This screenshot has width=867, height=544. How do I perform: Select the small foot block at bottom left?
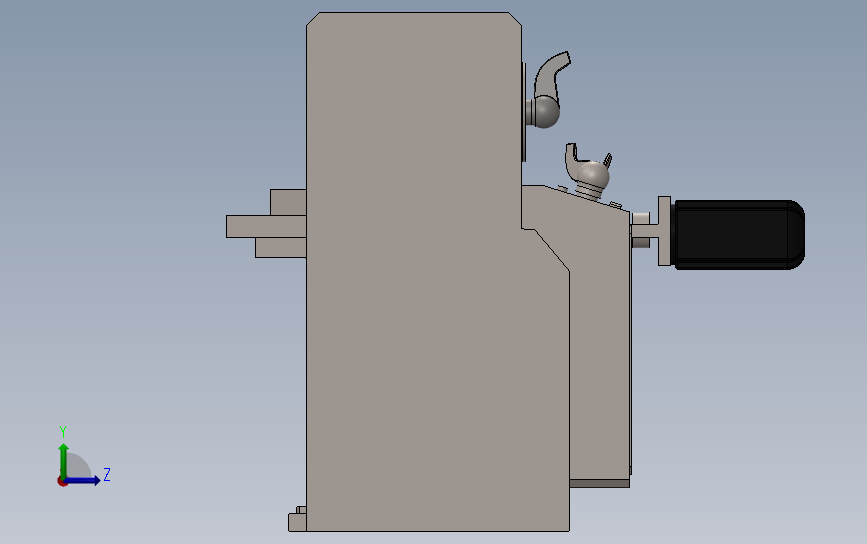click(x=297, y=522)
